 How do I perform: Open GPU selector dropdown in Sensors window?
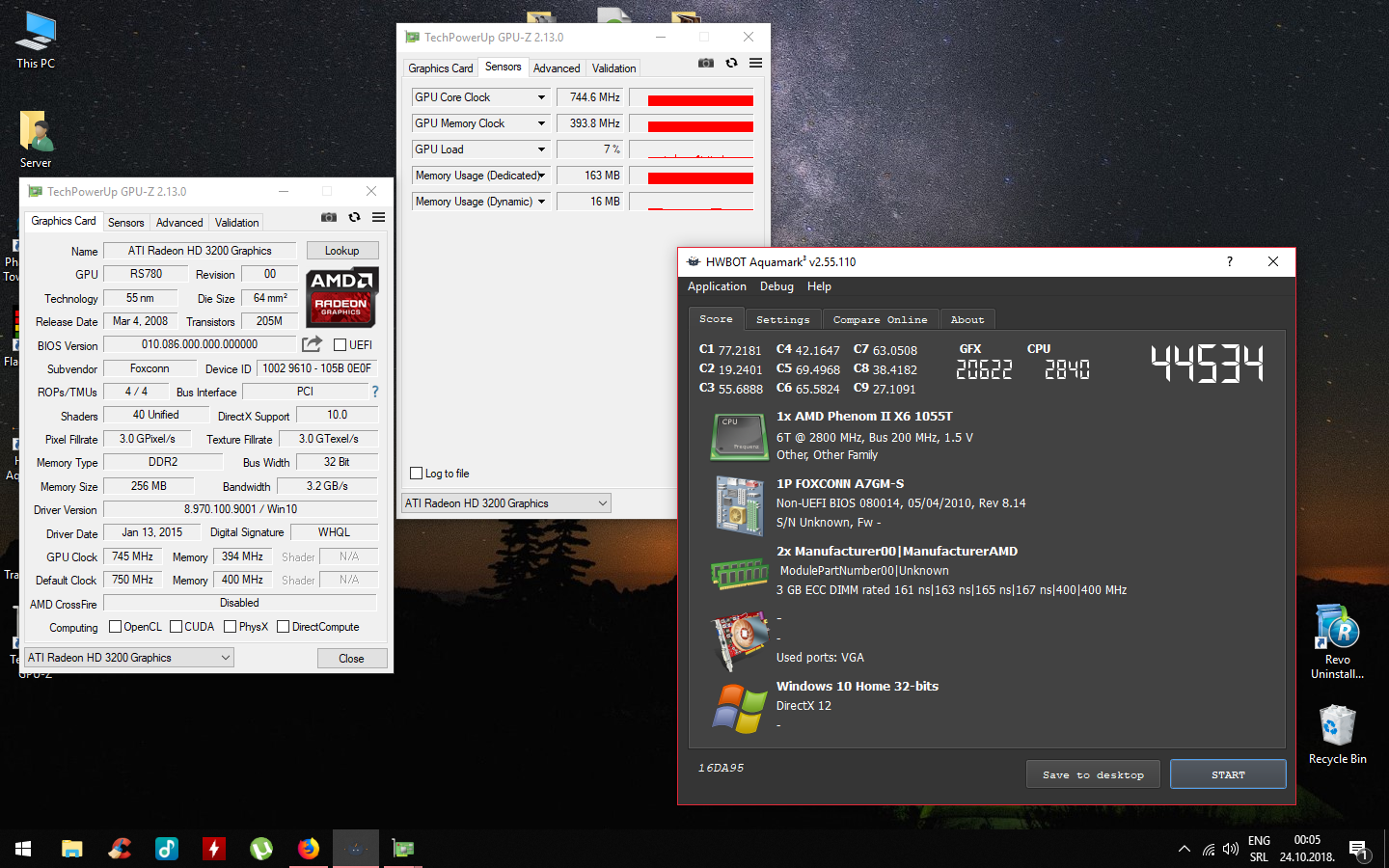506,503
